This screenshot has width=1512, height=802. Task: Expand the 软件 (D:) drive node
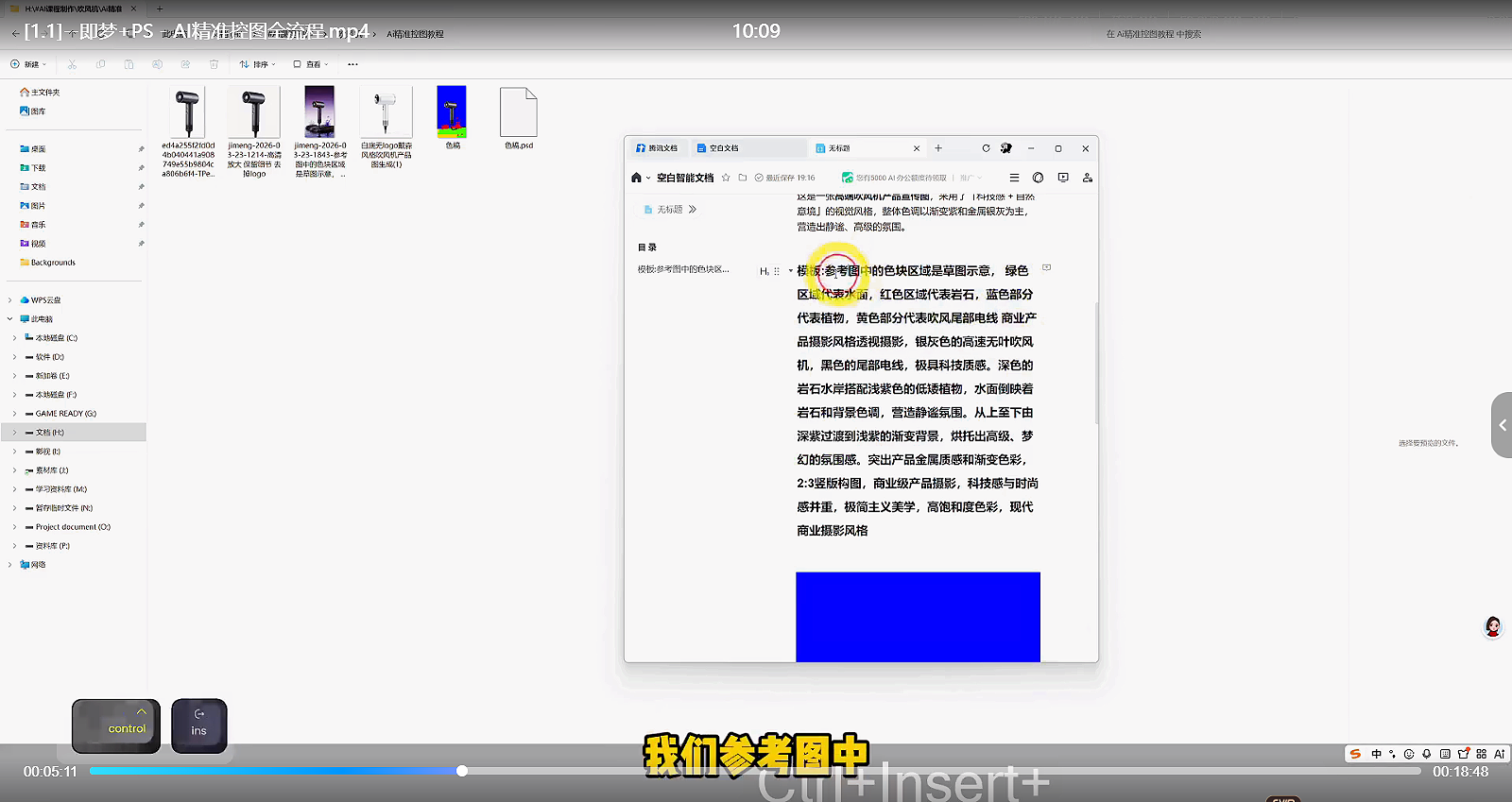(15, 357)
